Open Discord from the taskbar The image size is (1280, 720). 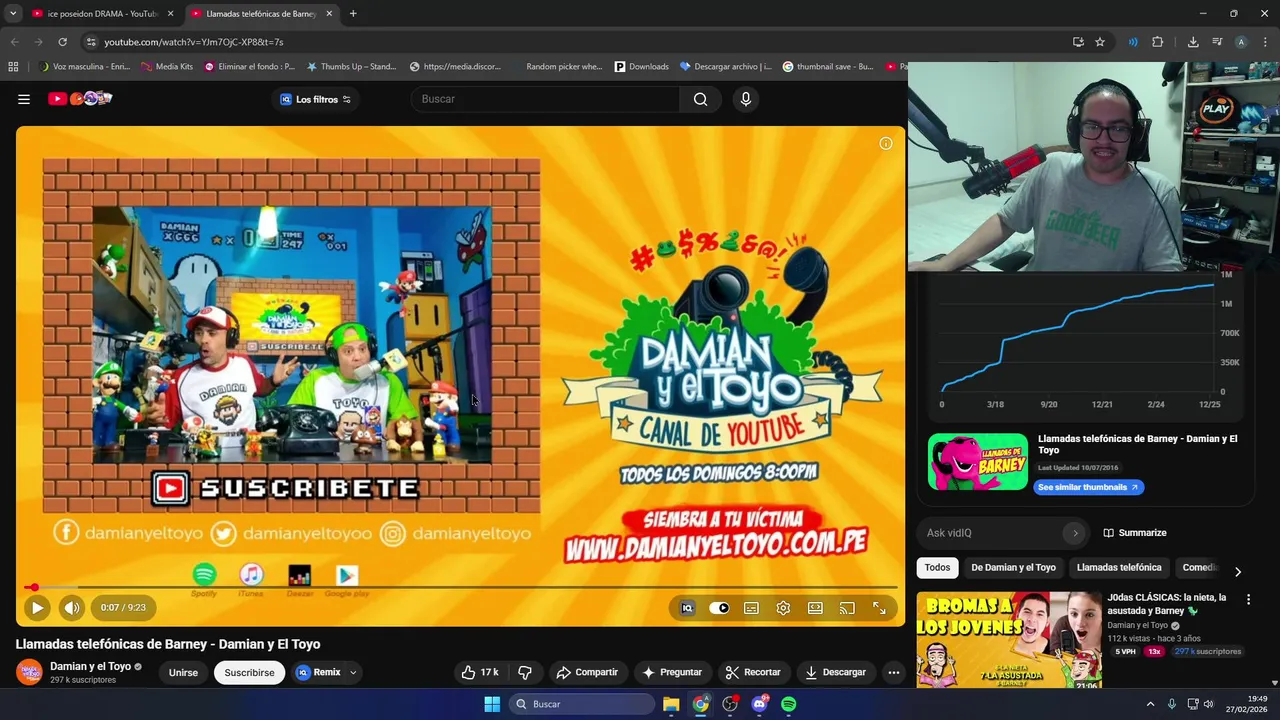[759, 704]
